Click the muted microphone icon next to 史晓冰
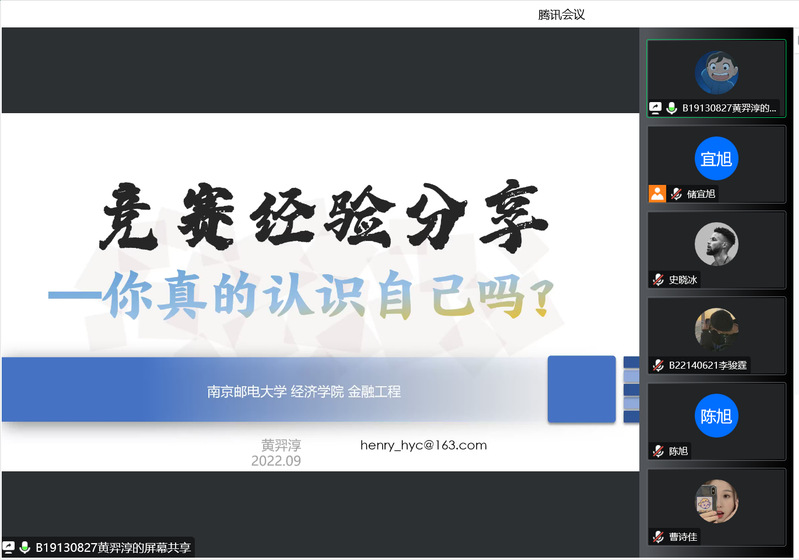 click(x=658, y=280)
